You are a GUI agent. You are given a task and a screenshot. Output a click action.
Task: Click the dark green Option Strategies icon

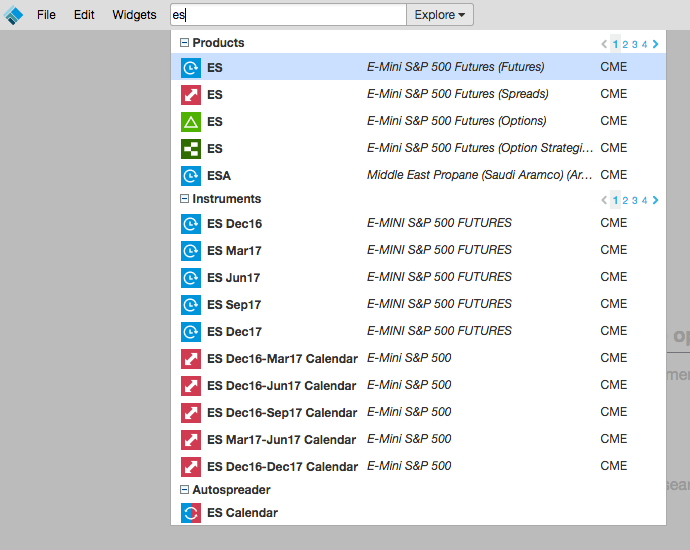coord(191,149)
